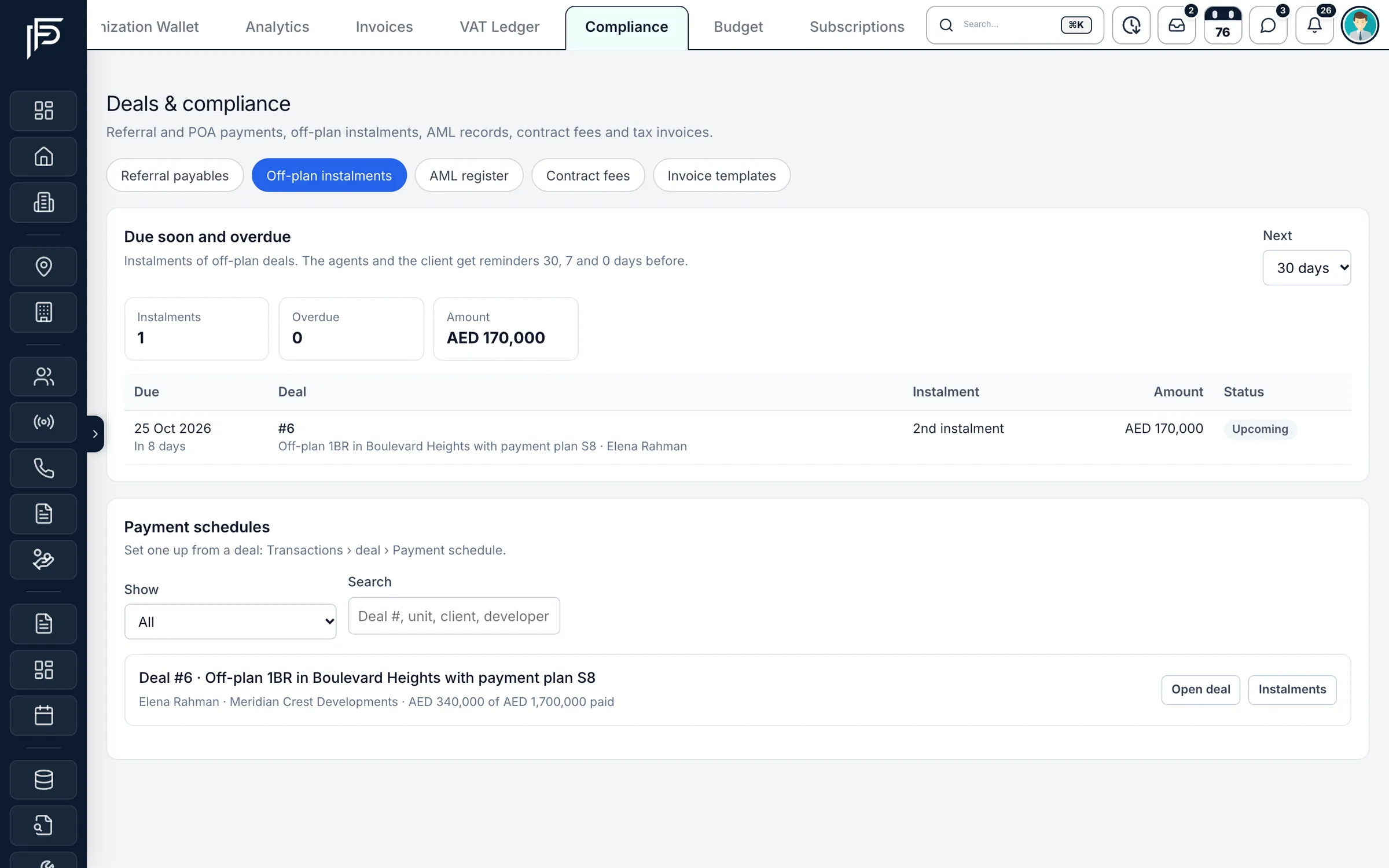Click the Instalments button for Deal #6

pyautogui.click(x=1292, y=689)
